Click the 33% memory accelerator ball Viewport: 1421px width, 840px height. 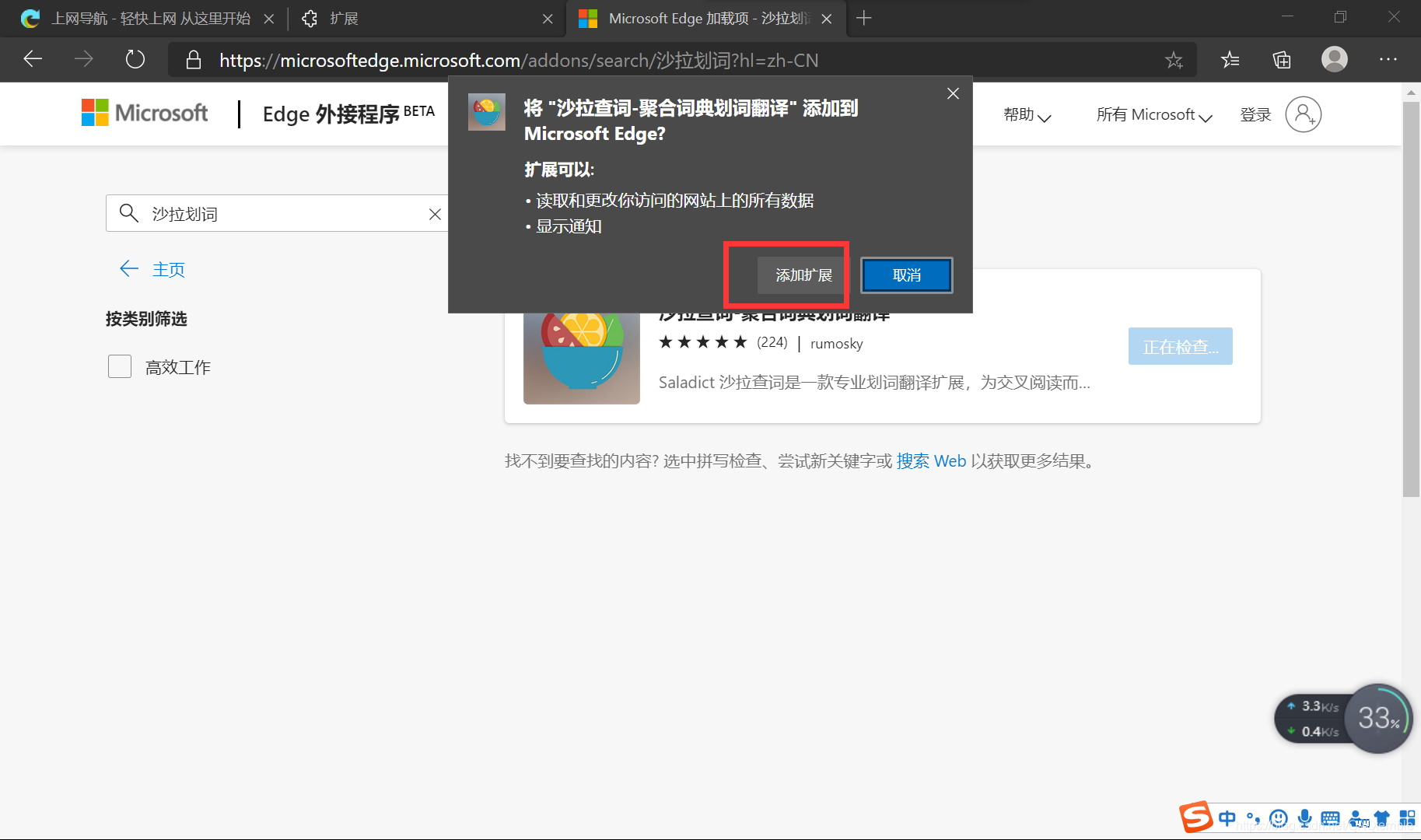[x=1378, y=718]
